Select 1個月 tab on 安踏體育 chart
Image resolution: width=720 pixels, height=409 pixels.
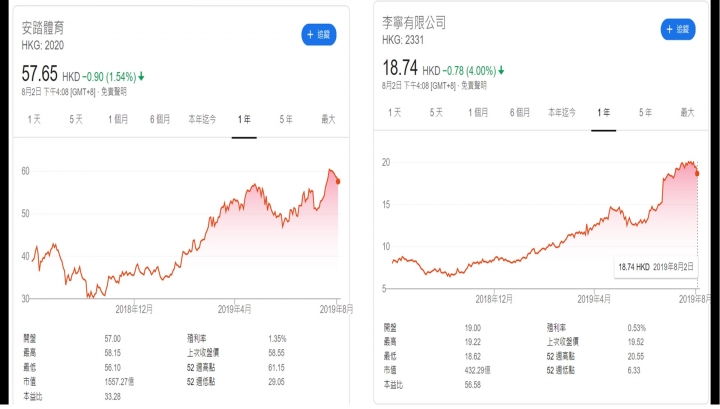tap(118, 120)
